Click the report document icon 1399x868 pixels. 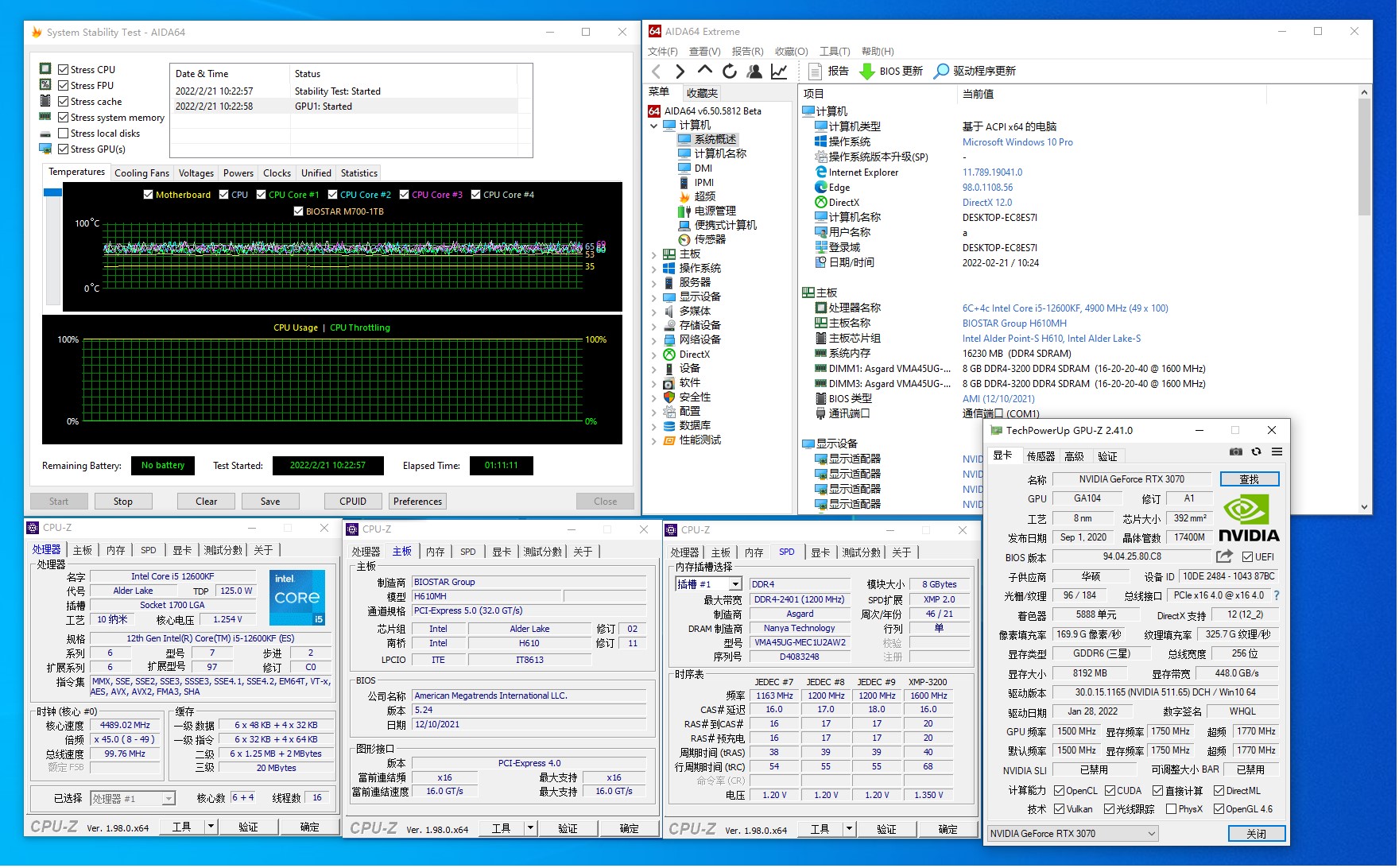point(815,72)
